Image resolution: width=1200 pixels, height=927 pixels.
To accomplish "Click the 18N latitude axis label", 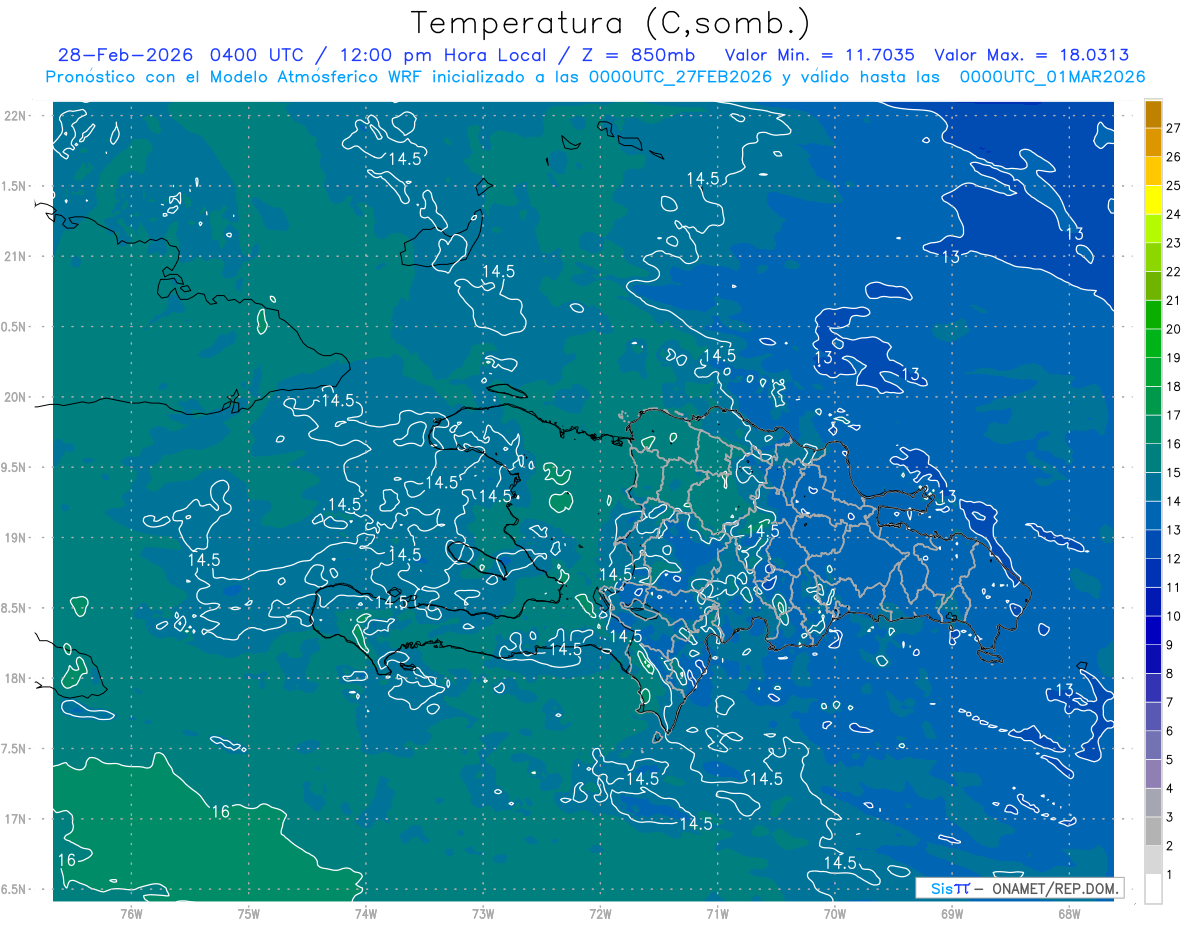I will coord(17,678).
